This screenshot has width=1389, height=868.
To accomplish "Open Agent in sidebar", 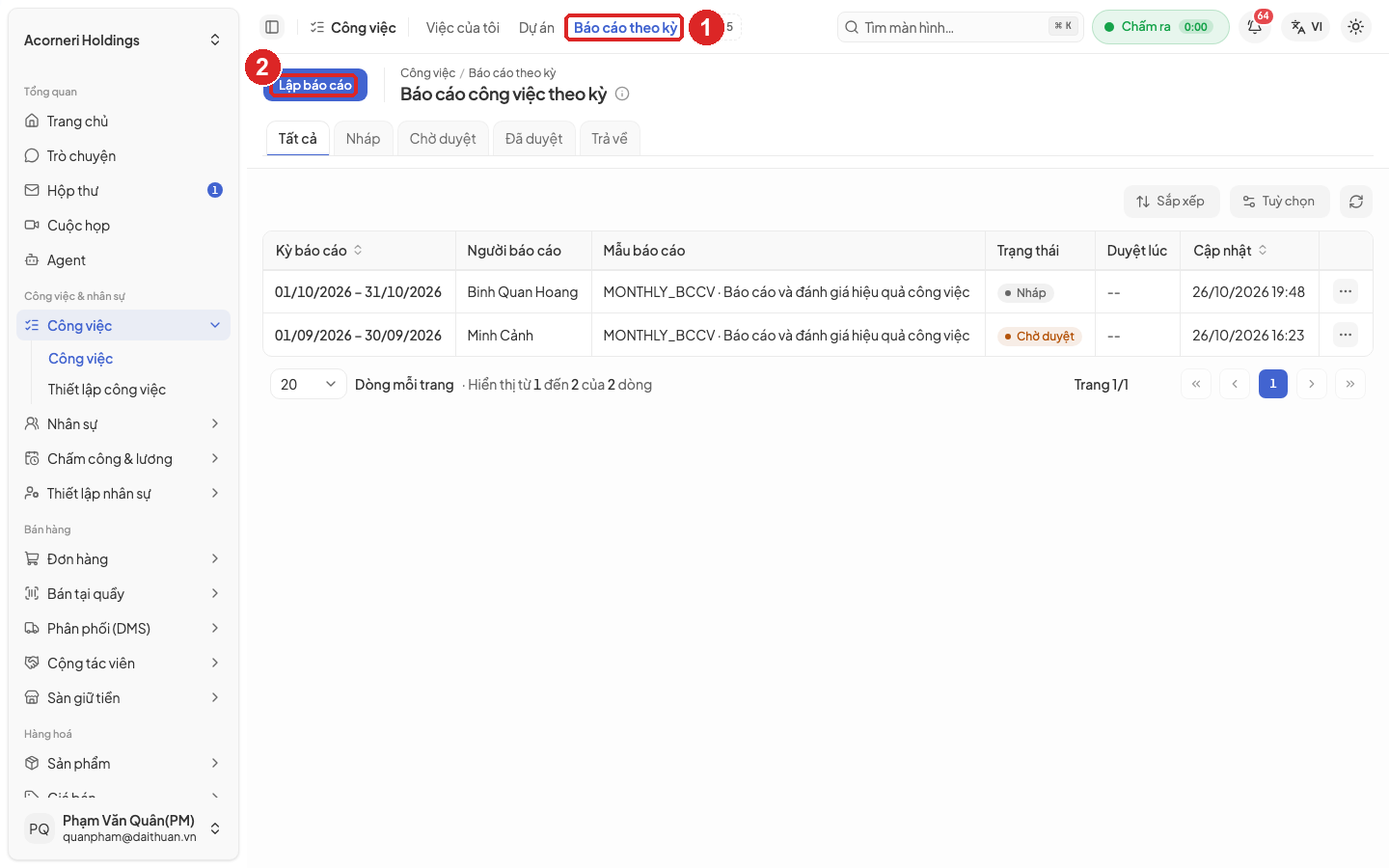I will pos(123,260).
